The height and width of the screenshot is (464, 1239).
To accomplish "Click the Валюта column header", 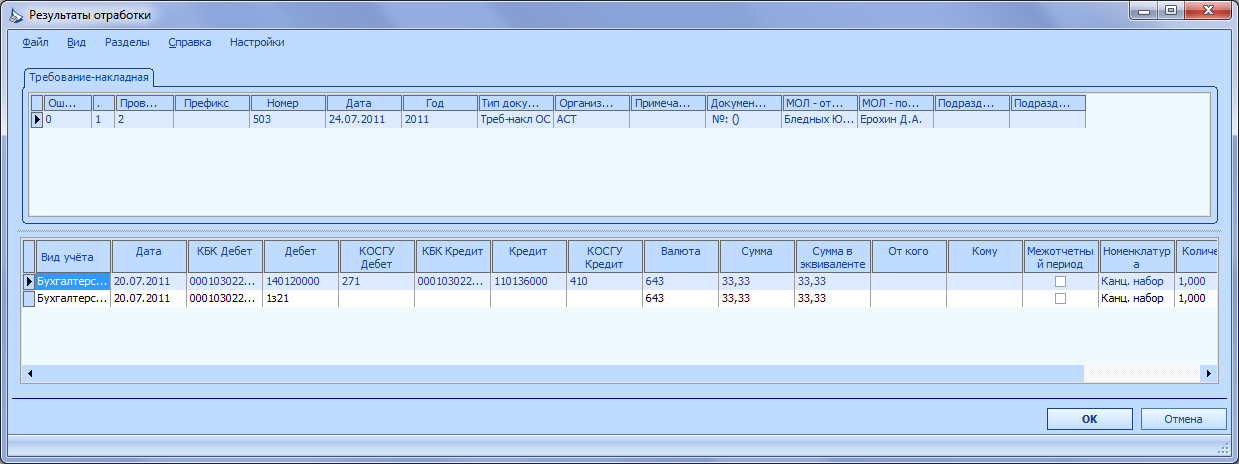I will pos(681,257).
